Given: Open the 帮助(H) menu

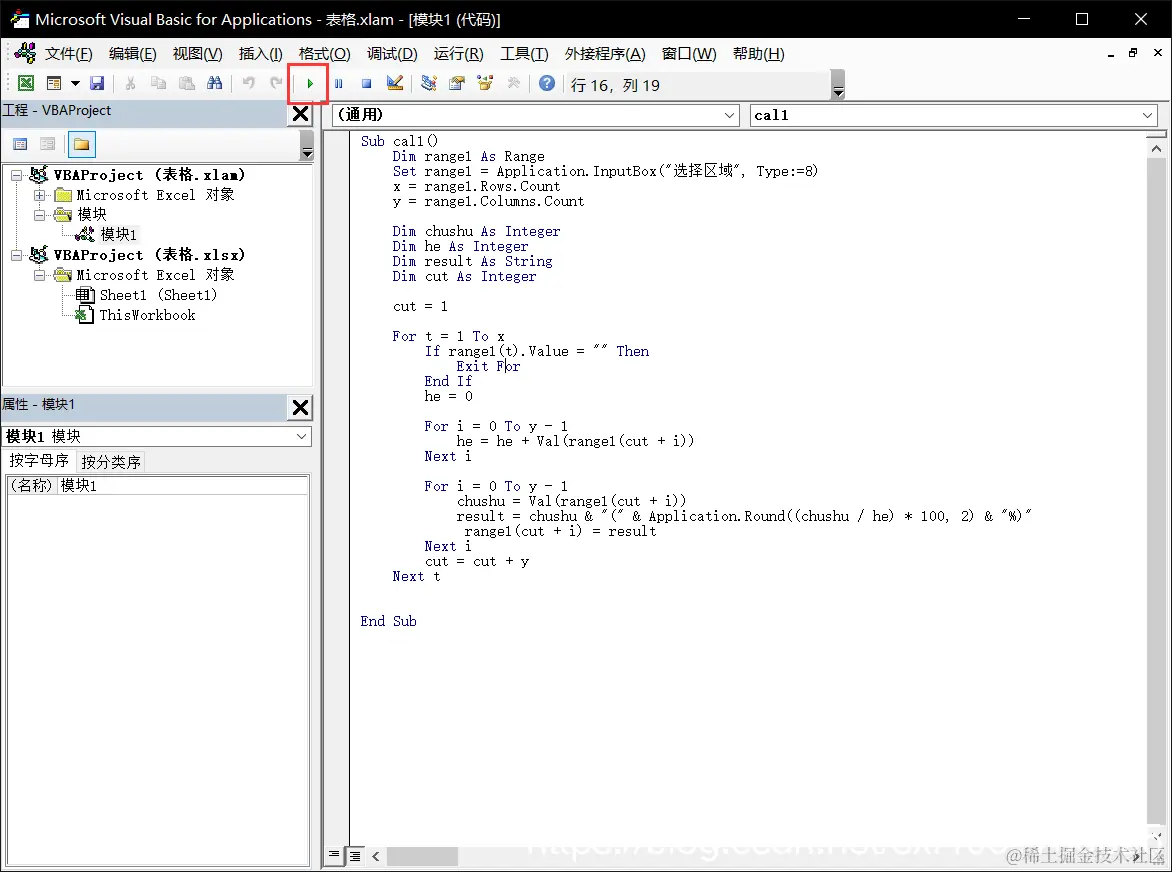Looking at the screenshot, I should click(759, 54).
